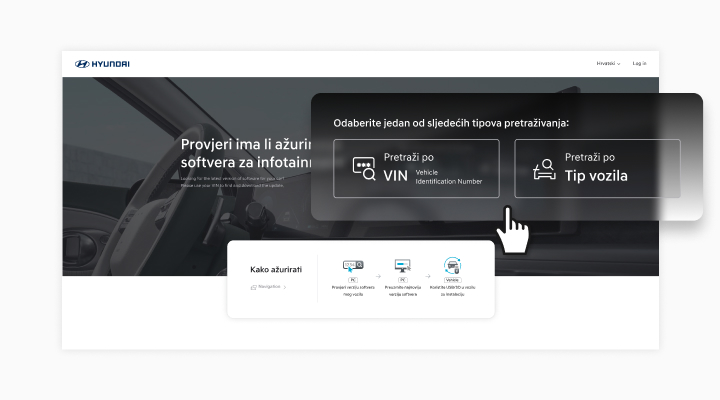Click the car search icon for Tip vozila
This screenshot has width=720, height=400.
click(544, 169)
